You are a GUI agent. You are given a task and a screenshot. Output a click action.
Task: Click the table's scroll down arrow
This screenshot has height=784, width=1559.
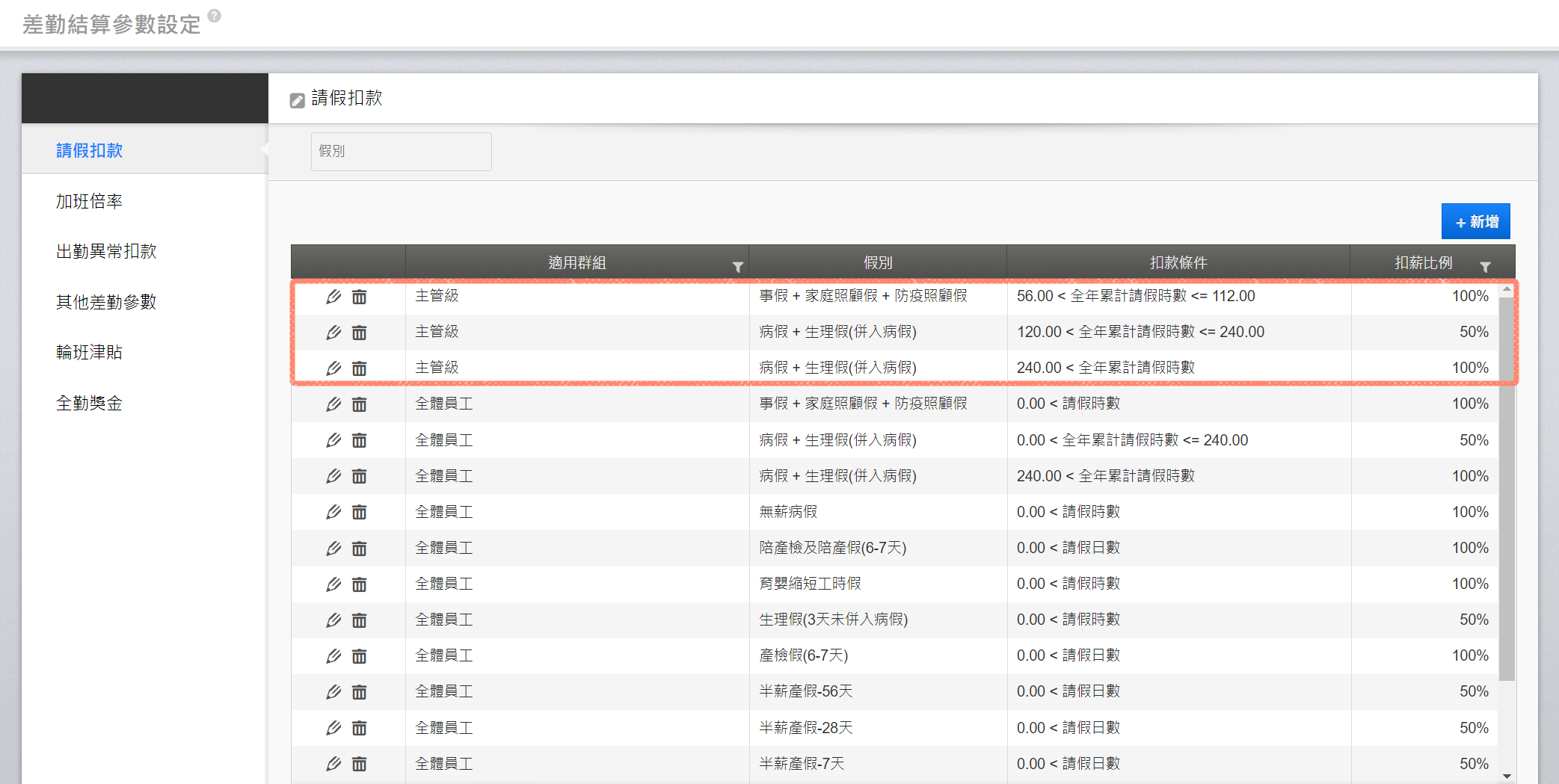click(x=1507, y=776)
